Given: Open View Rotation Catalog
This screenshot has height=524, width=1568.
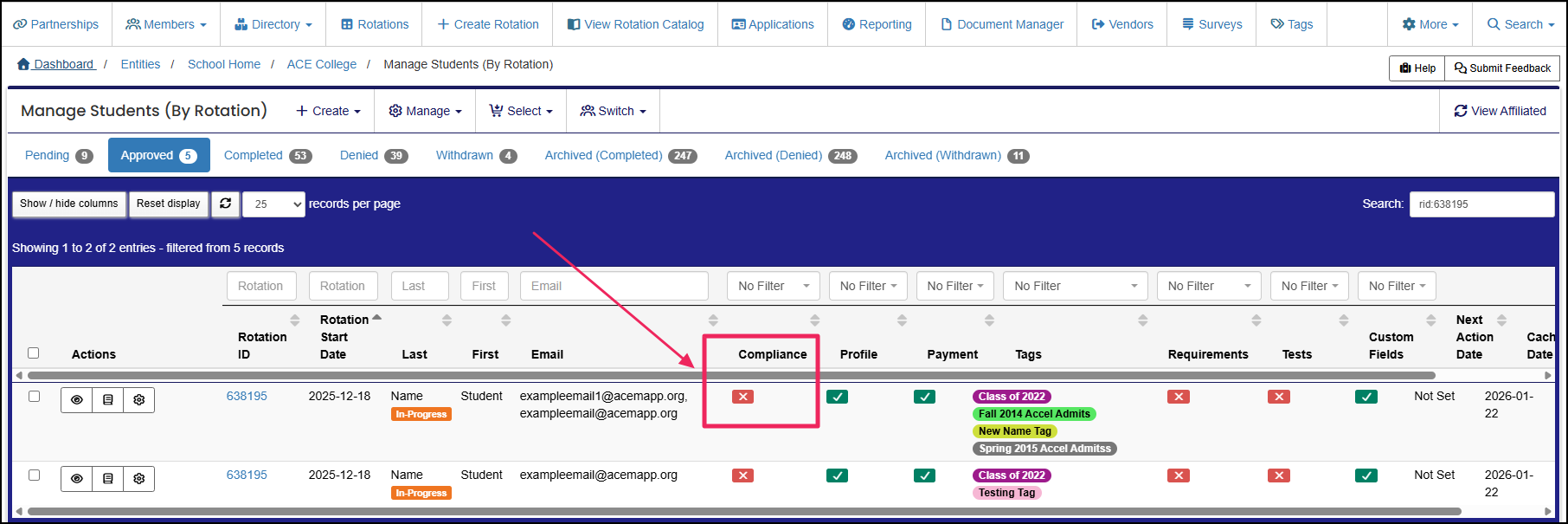Looking at the screenshot, I should (636, 24).
